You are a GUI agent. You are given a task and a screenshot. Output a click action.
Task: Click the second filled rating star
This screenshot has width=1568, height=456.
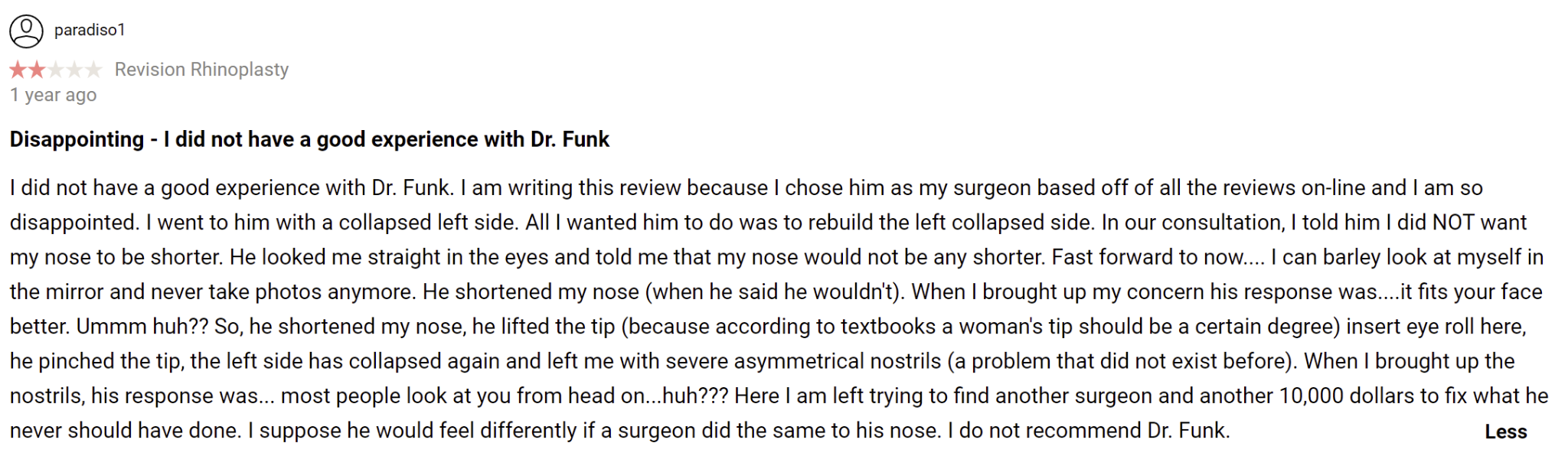coord(37,70)
